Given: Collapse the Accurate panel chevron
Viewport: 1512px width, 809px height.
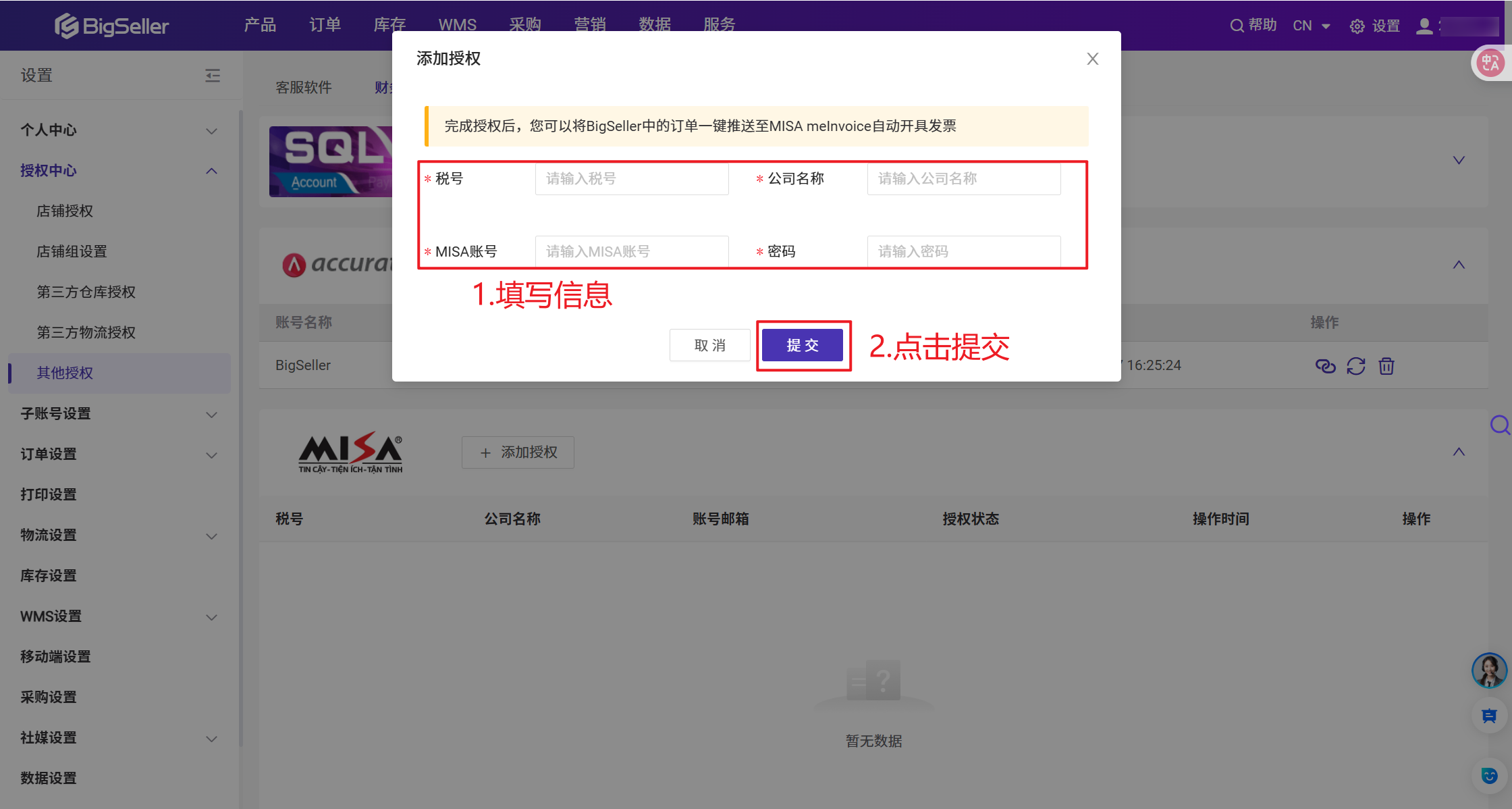Looking at the screenshot, I should coord(1459,265).
